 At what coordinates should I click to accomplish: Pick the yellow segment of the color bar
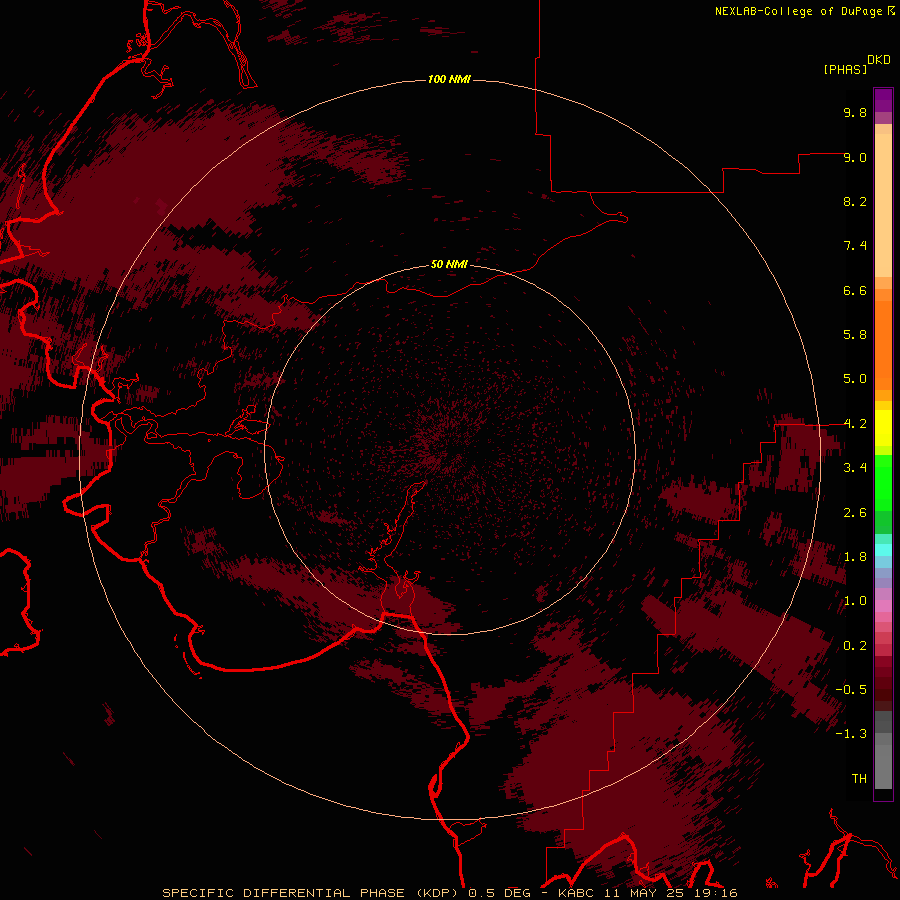coord(883,428)
